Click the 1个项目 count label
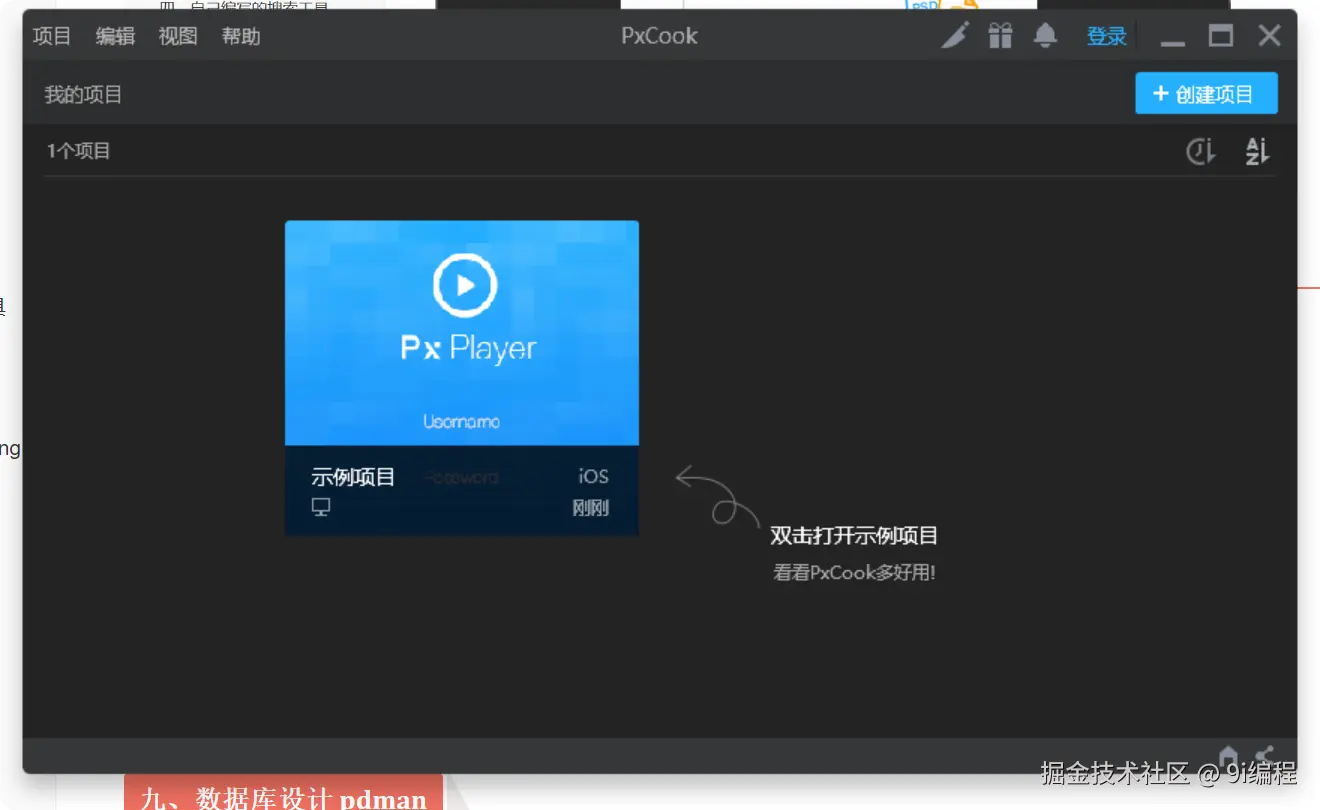Image resolution: width=1320 pixels, height=810 pixels. coord(78,151)
